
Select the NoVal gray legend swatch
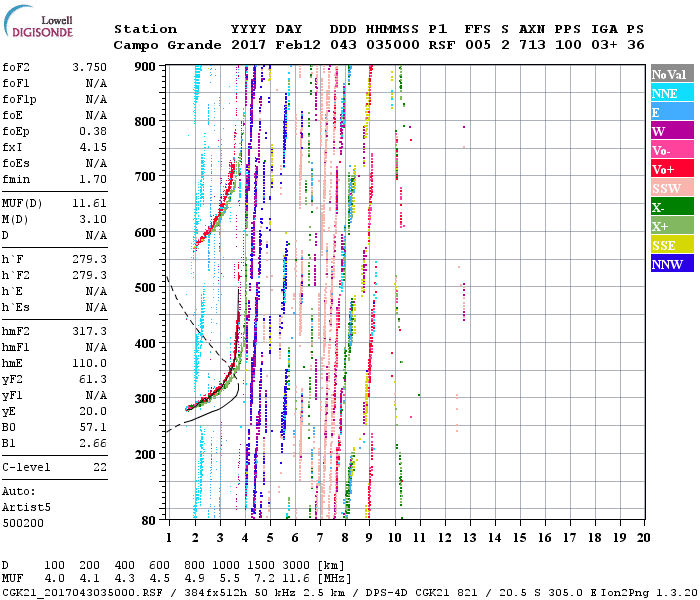tap(671, 74)
